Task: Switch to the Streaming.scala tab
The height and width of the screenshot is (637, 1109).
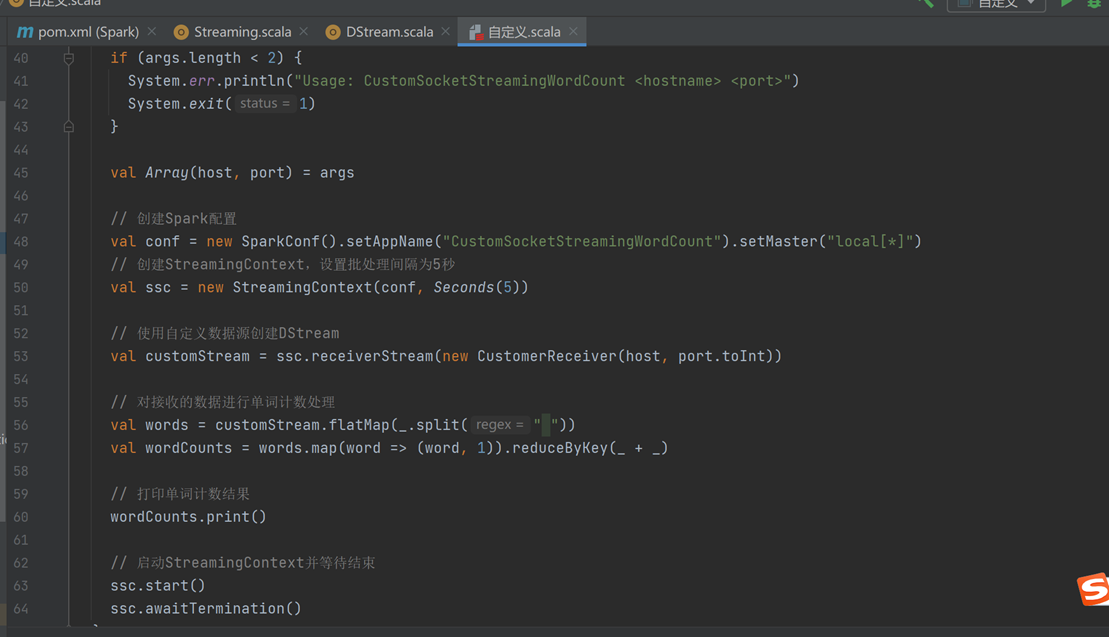Action: pos(240,31)
